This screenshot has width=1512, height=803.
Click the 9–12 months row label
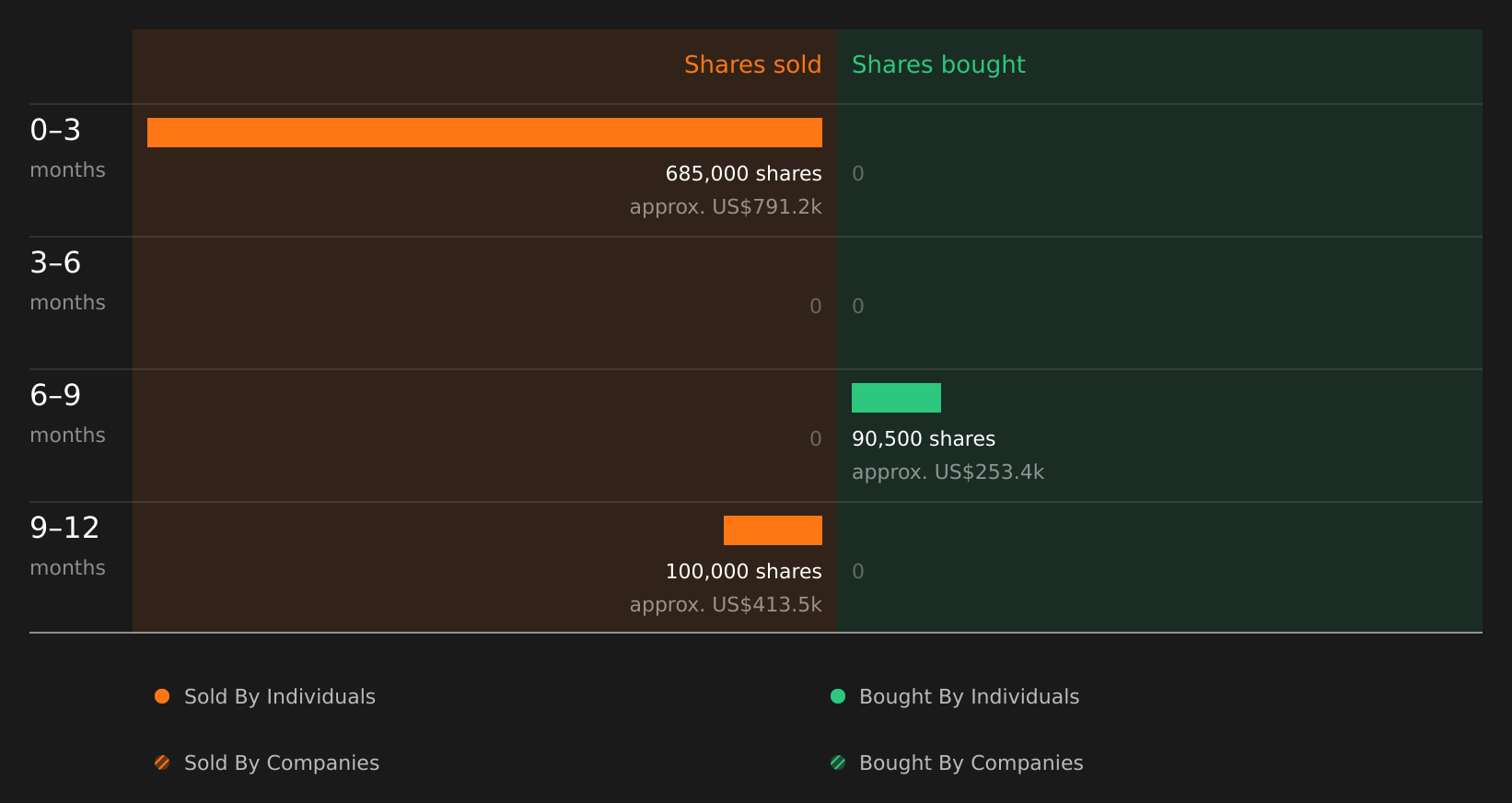[x=67, y=546]
